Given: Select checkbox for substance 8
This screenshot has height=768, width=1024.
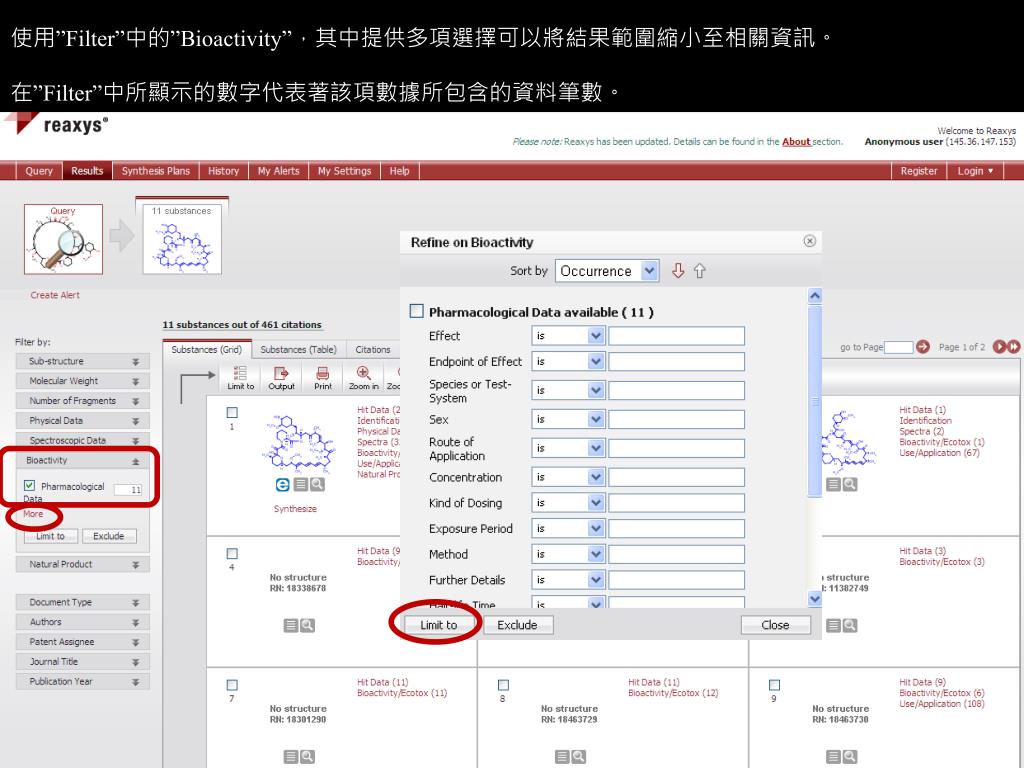Looking at the screenshot, I should pos(503,685).
